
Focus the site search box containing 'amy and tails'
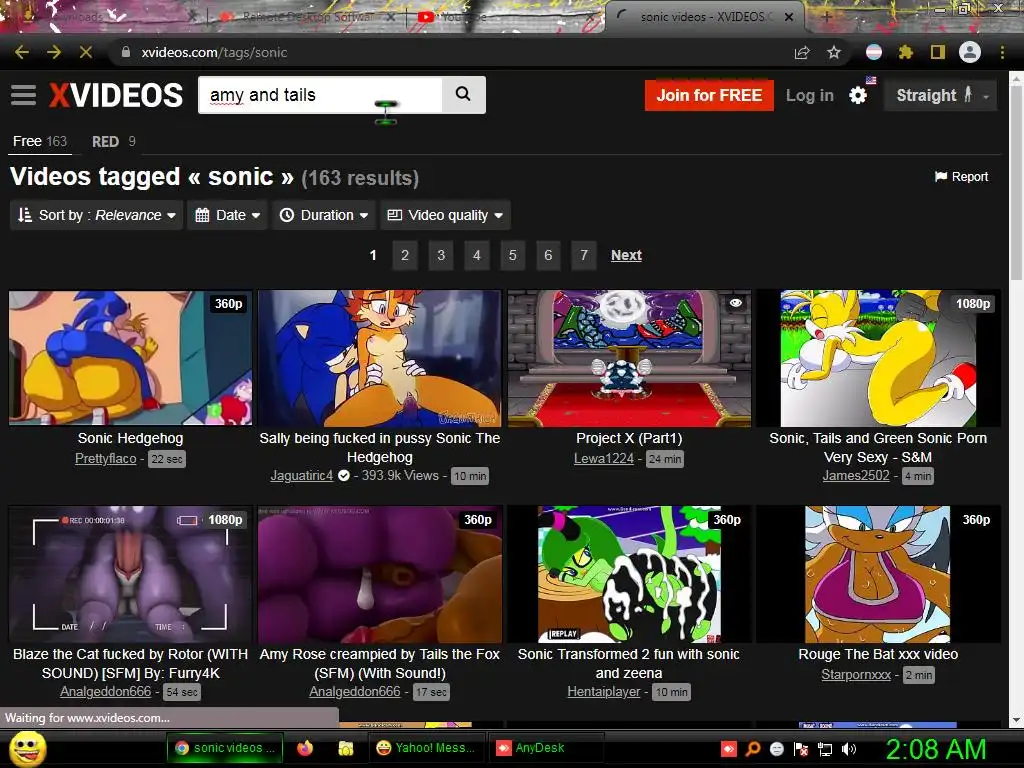coord(320,95)
